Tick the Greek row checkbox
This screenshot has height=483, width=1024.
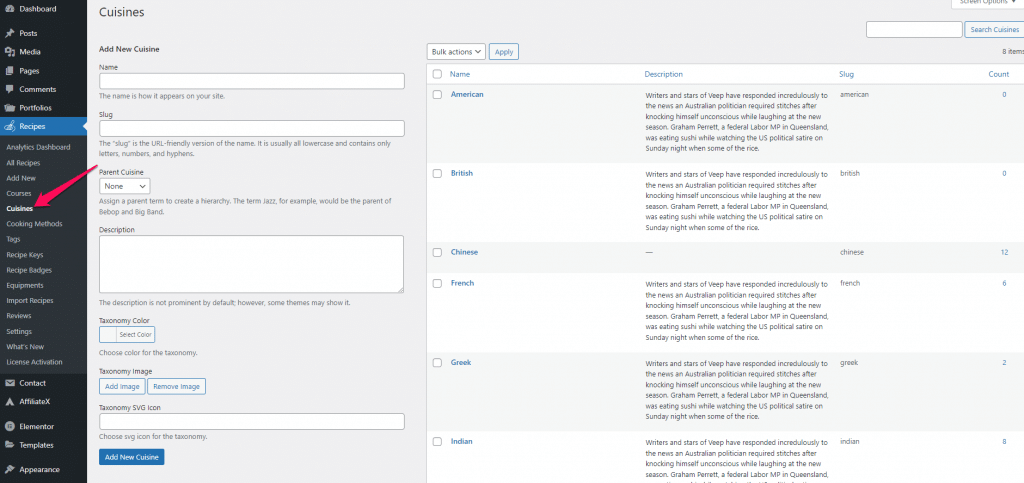coord(438,363)
